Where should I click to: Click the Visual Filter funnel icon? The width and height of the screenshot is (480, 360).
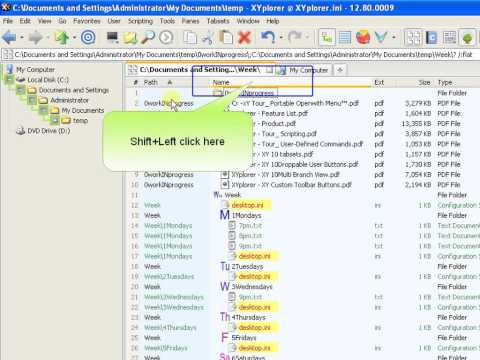pyautogui.click(x=381, y=37)
